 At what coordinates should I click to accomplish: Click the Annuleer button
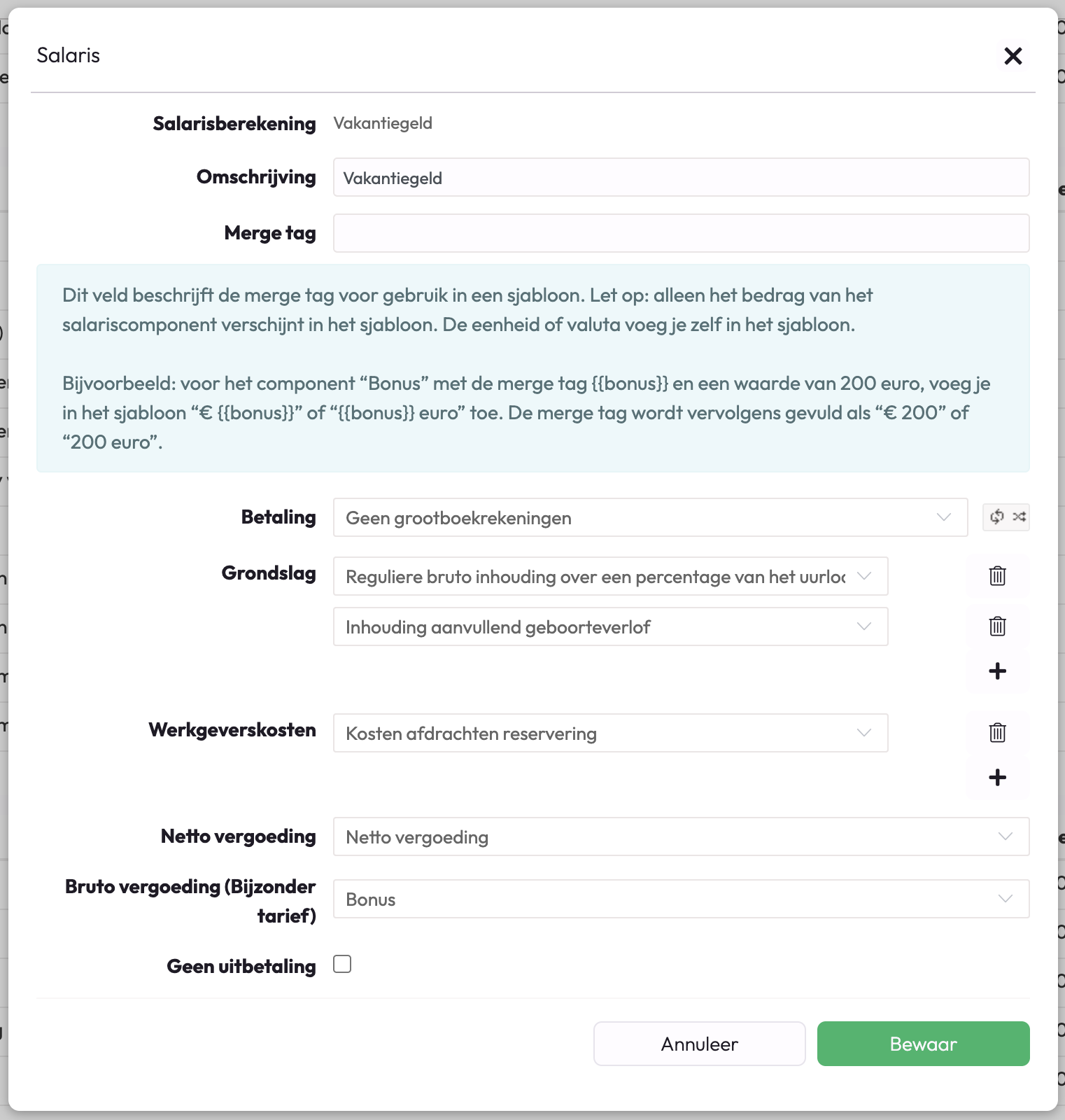[x=699, y=1044]
